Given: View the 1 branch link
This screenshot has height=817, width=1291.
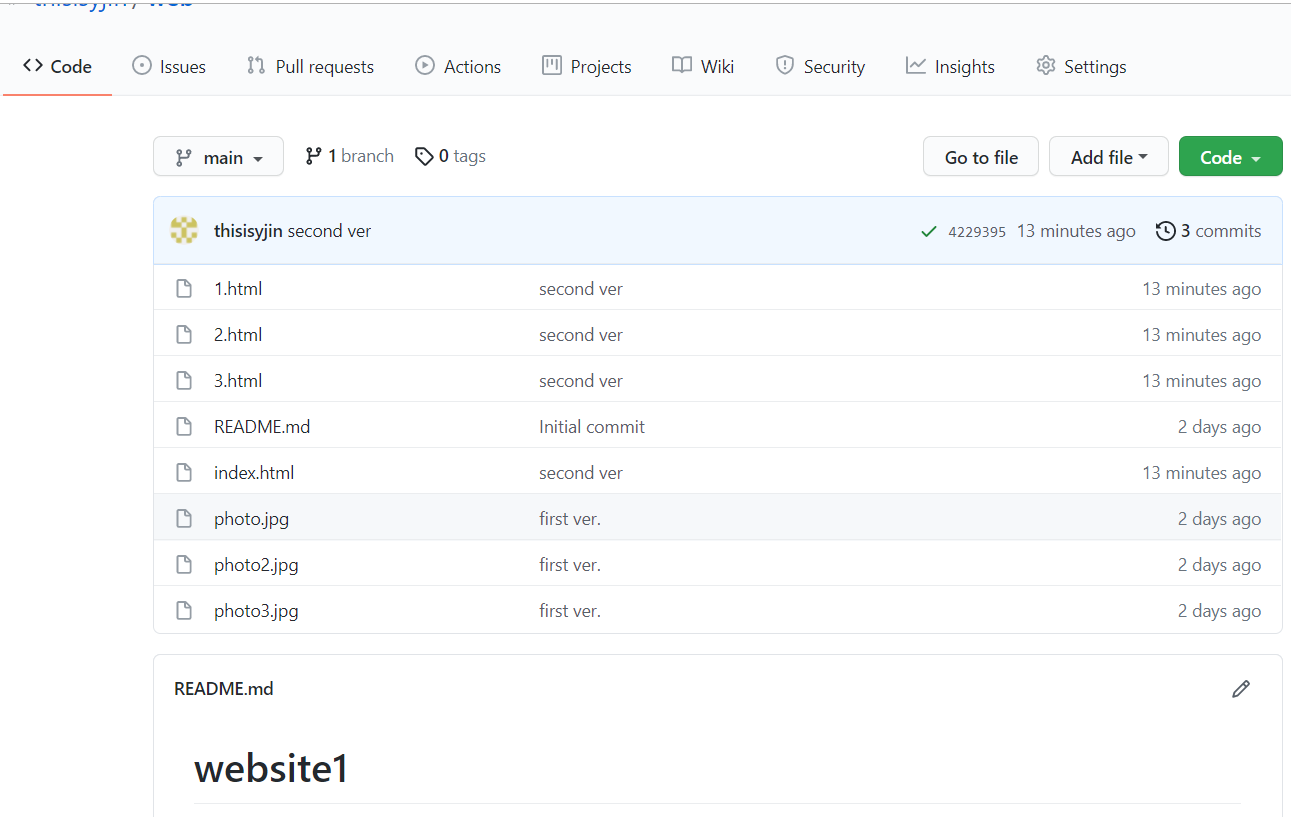Looking at the screenshot, I should coord(349,156).
